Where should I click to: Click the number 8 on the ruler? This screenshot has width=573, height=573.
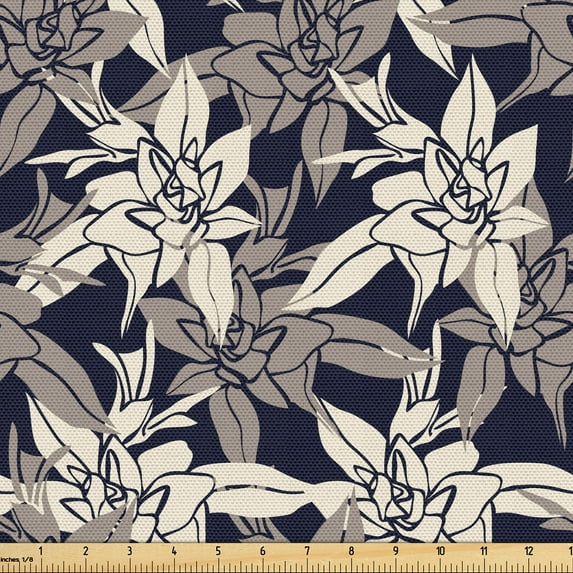coord(351,551)
